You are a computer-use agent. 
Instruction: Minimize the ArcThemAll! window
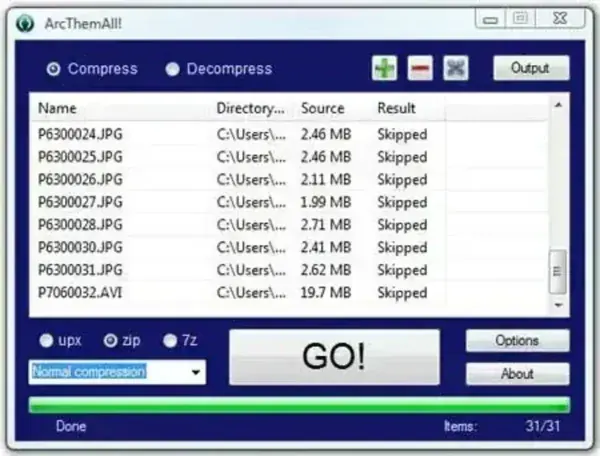491,19
